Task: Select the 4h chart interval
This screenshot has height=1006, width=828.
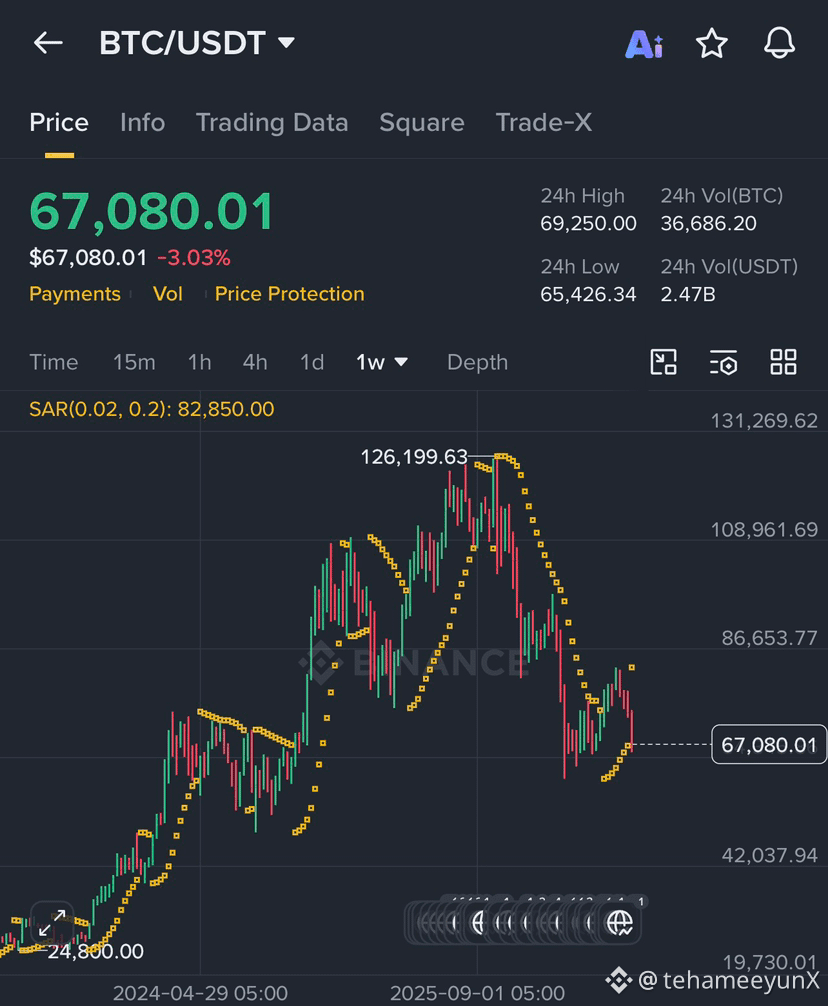Action: pyautogui.click(x=255, y=362)
